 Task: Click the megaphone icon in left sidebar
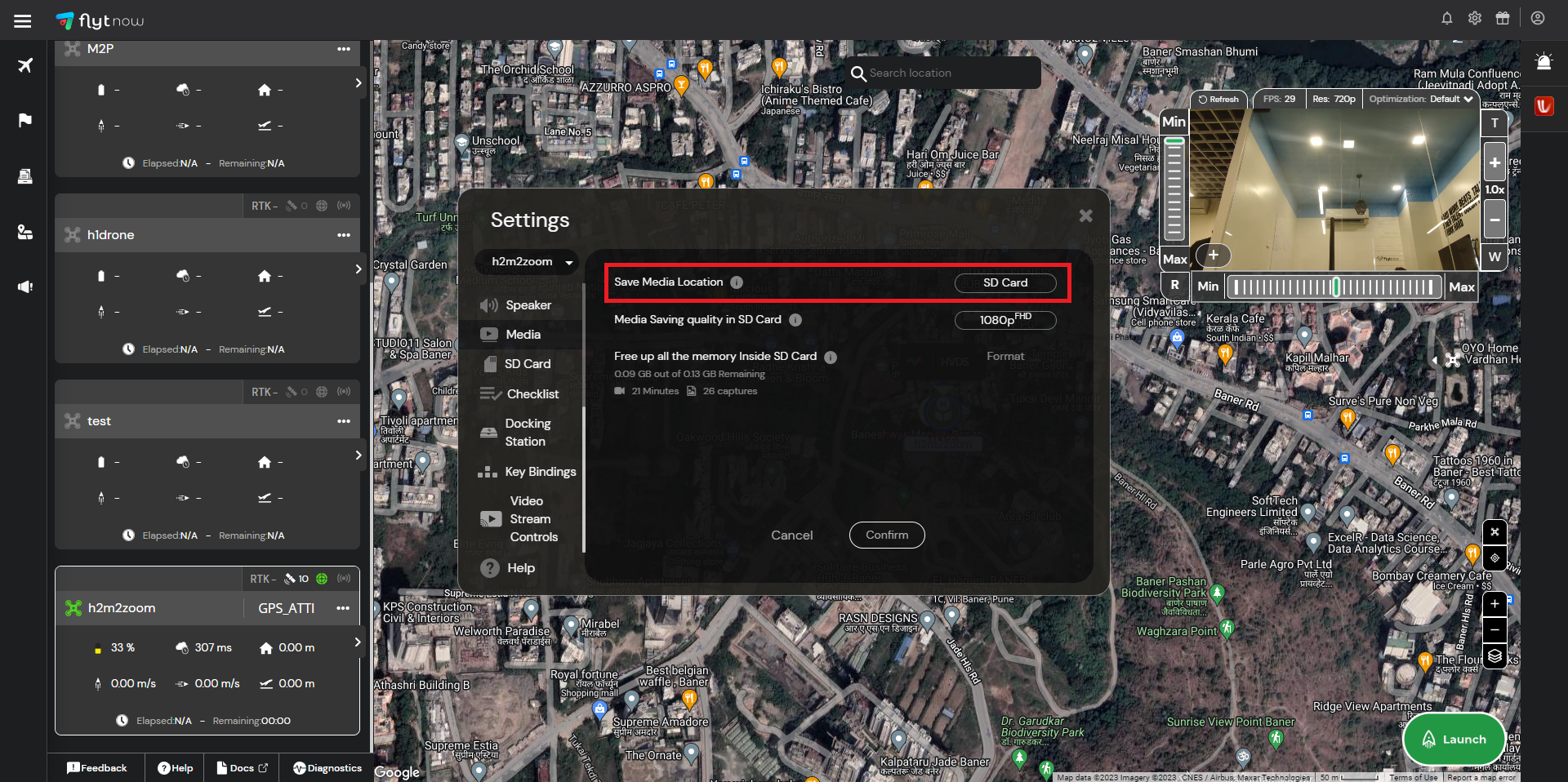pos(24,287)
